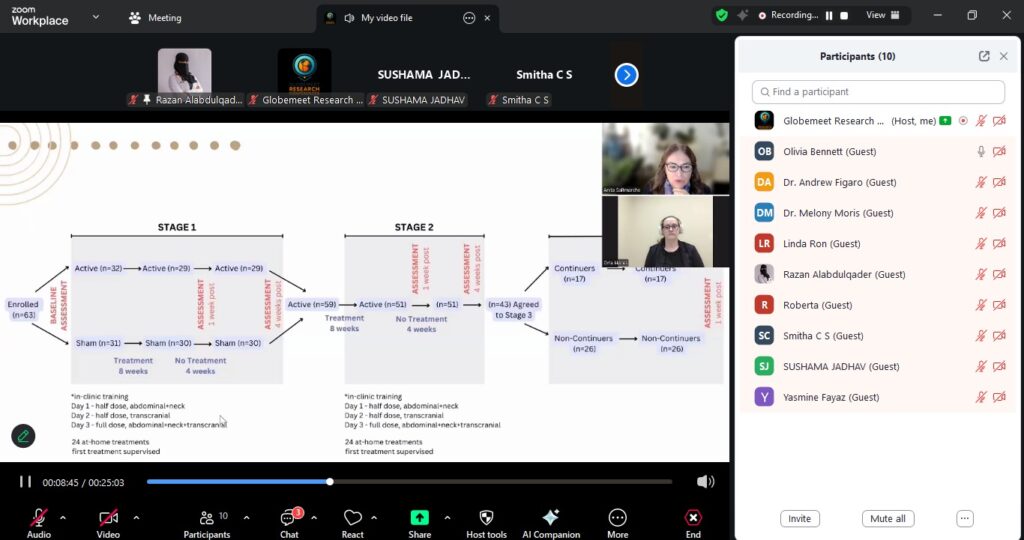Click the green Share screen icon
1024x540 pixels.
pyautogui.click(x=419, y=518)
